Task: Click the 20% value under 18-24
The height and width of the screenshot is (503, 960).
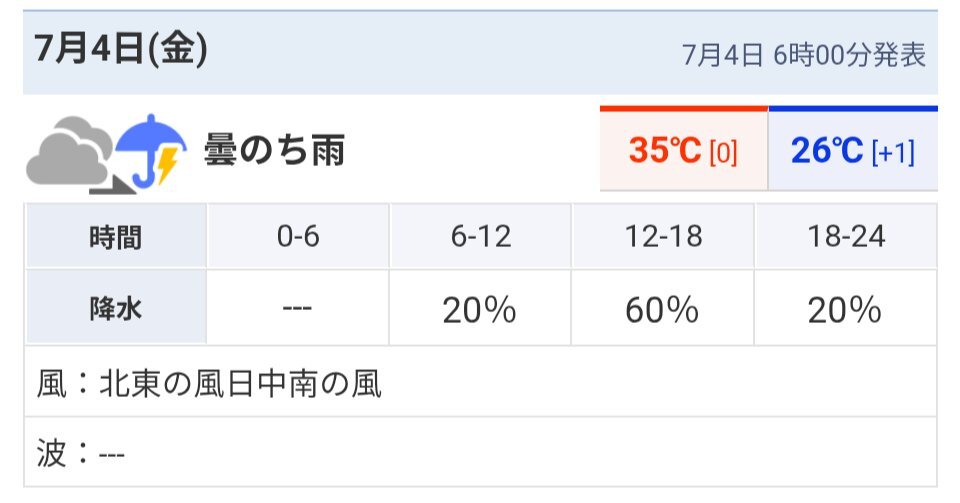Action: point(845,310)
